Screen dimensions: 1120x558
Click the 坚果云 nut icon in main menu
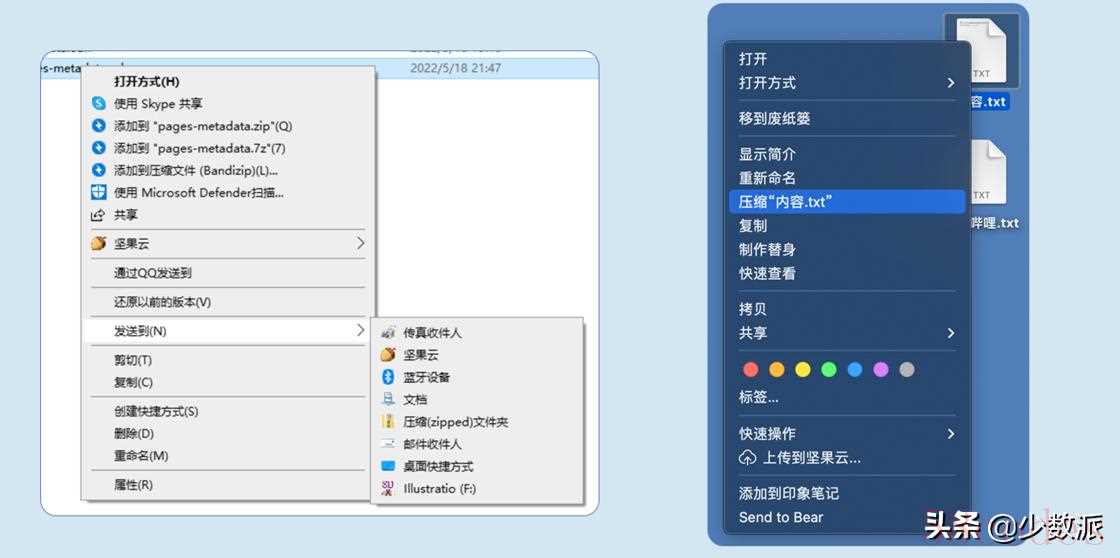[99, 244]
